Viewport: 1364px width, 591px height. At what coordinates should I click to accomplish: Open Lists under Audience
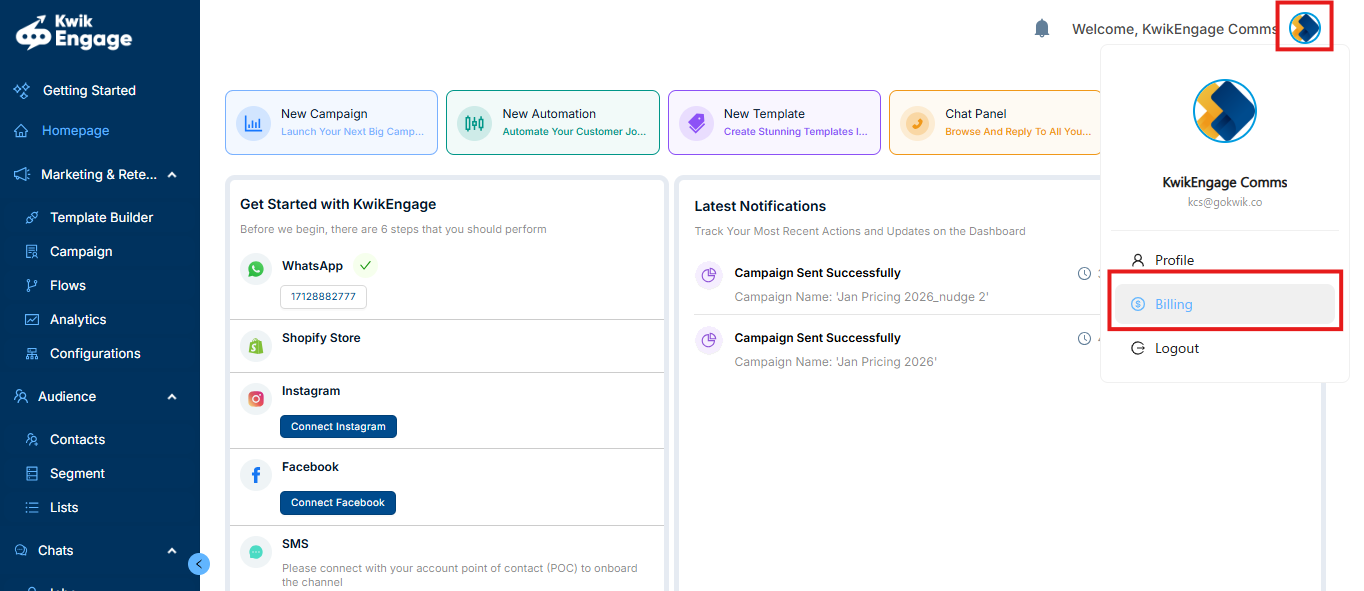coord(64,508)
